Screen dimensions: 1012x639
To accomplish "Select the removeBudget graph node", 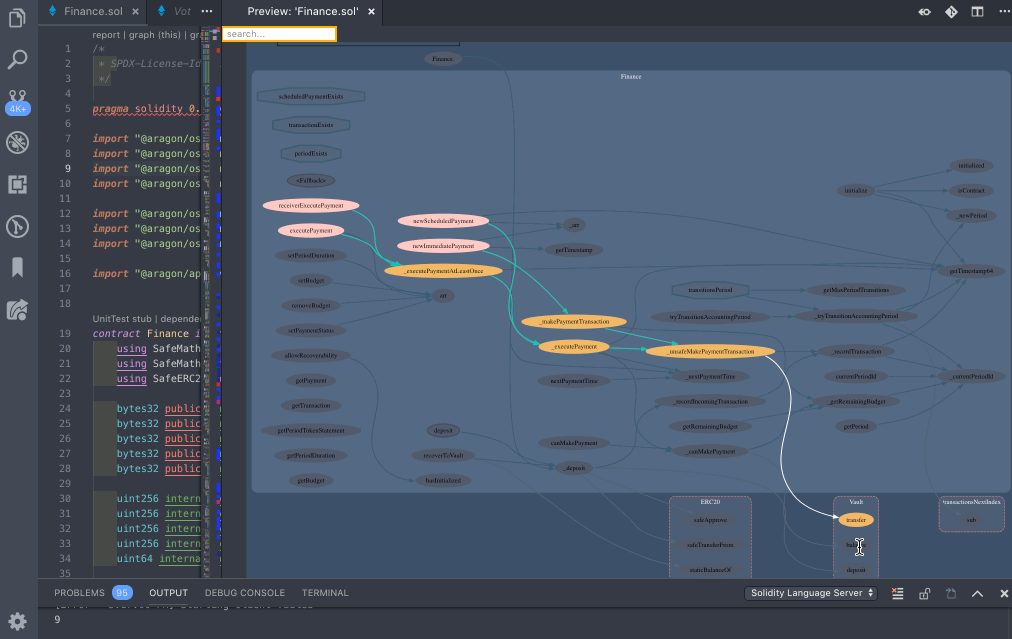I will pos(310,306).
